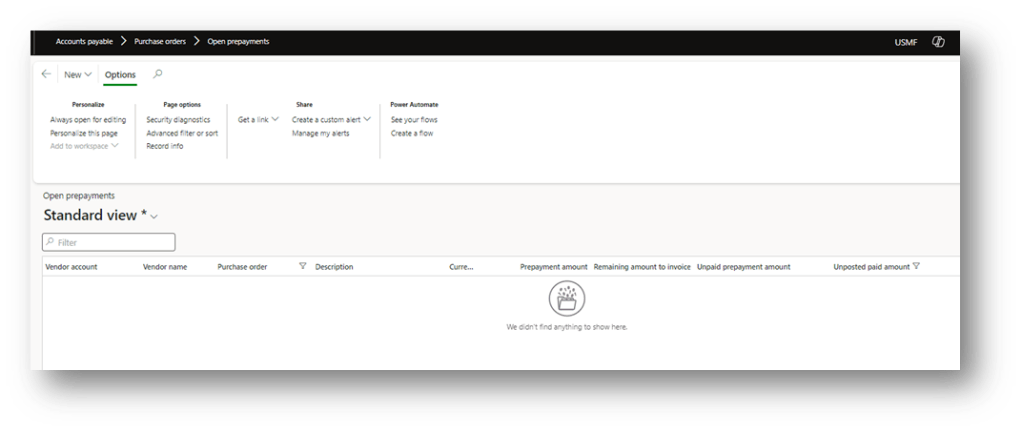This screenshot has width=1022, height=432.
Task: Click filter icon on Unposted paid amount column
Action: click(916, 267)
